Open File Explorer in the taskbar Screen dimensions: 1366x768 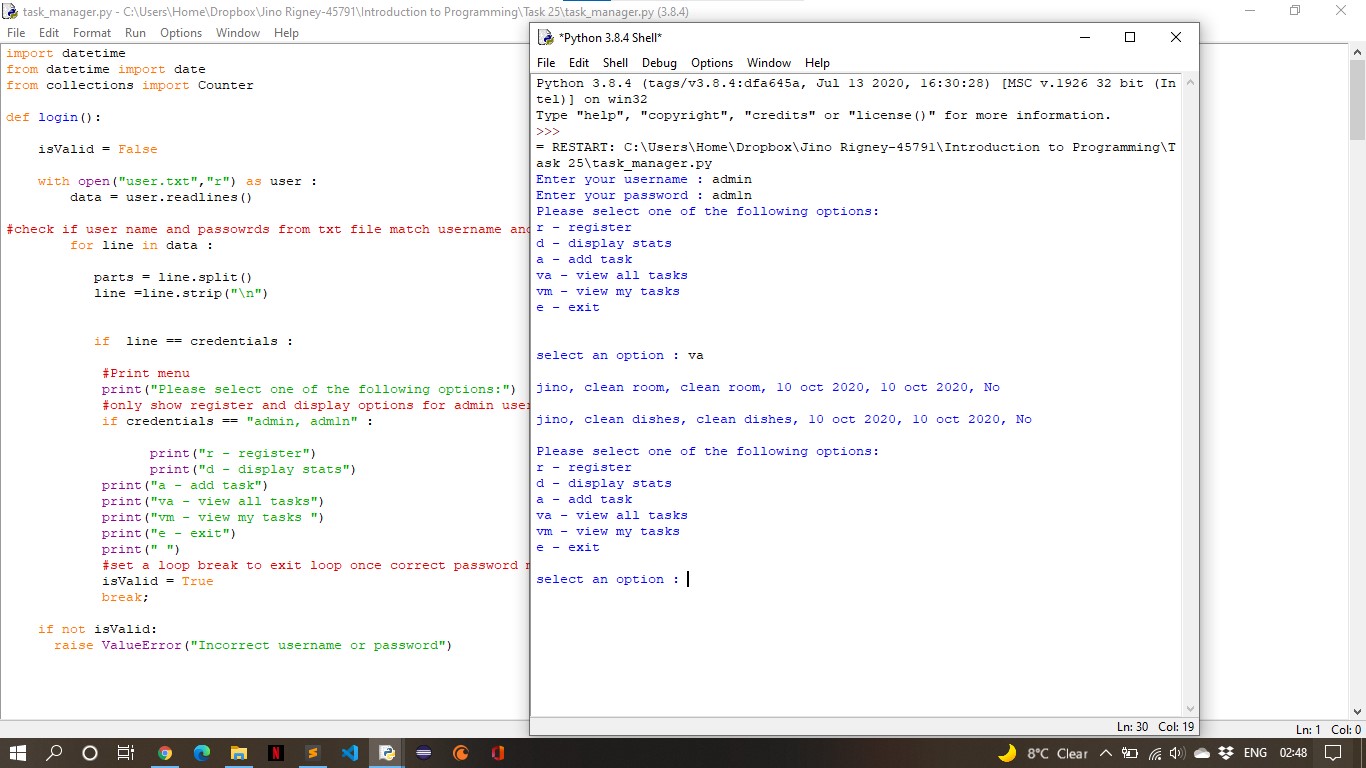coord(239,753)
